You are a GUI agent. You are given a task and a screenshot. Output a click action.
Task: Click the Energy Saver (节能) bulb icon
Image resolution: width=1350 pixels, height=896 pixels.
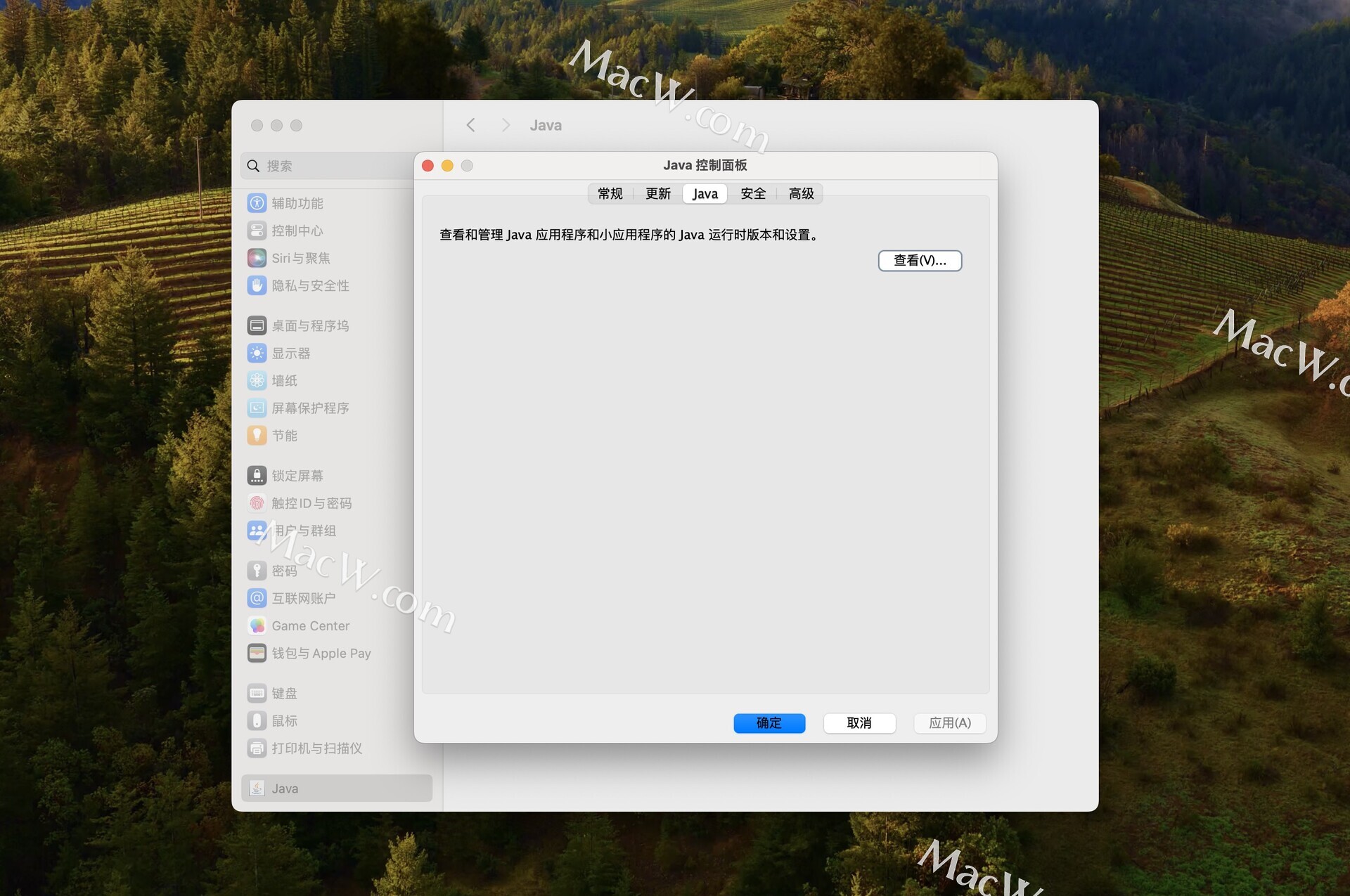point(257,435)
